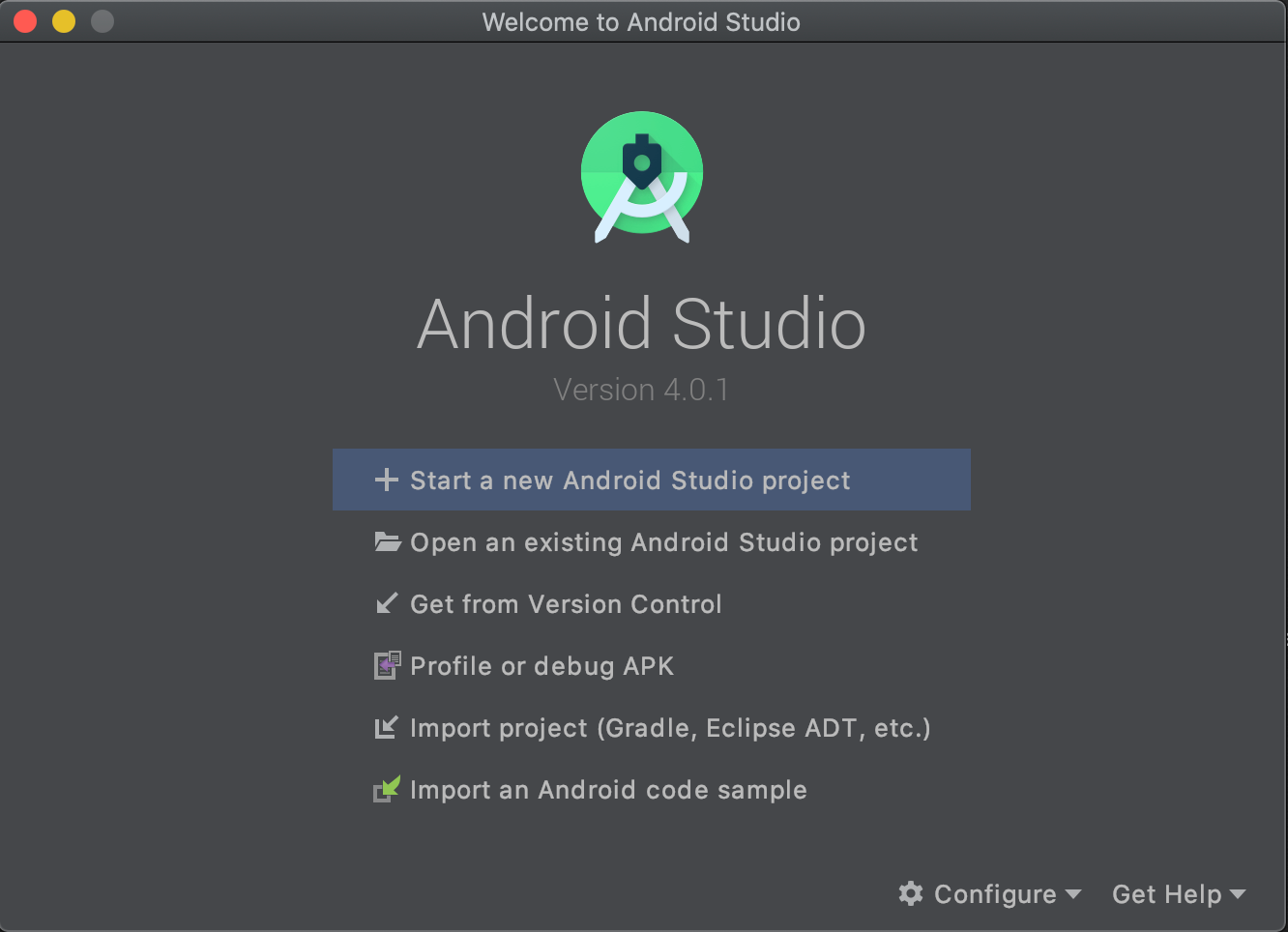
Task: Minimize the window with yellow button
Action: pos(64,21)
